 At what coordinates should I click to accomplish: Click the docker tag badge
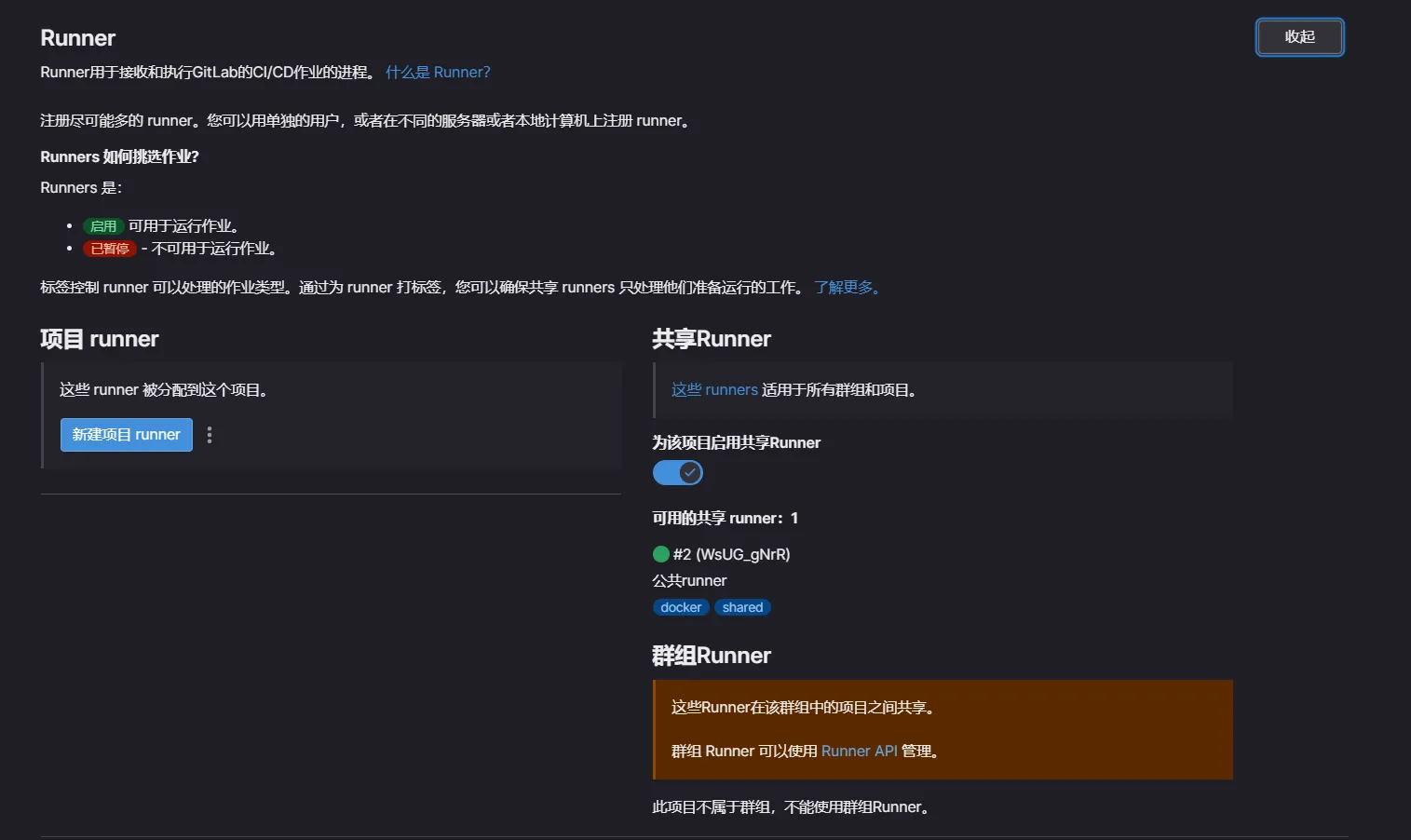pyautogui.click(x=681, y=607)
